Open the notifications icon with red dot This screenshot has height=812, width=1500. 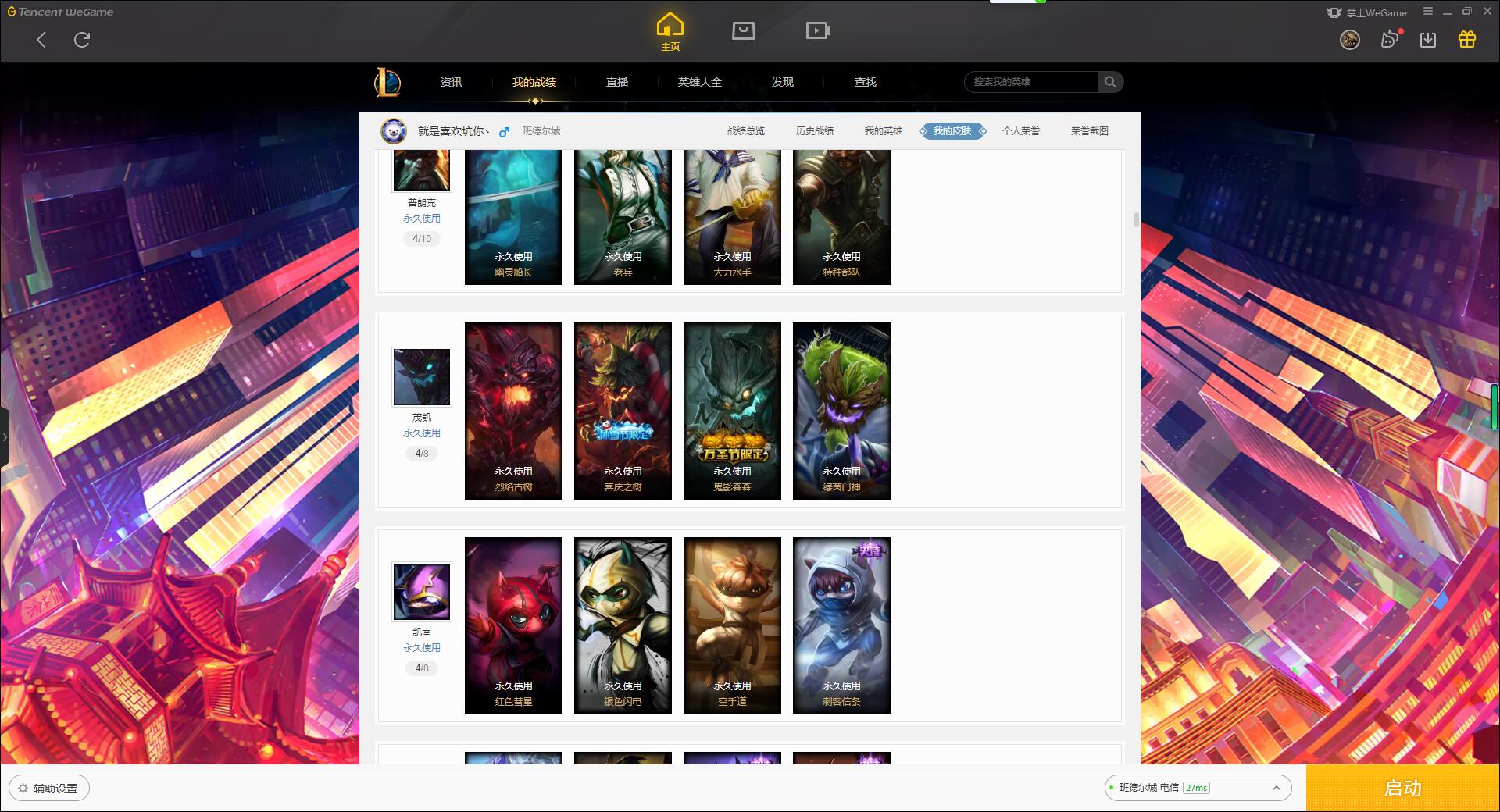pyautogui.click(x=1390, y=39)
